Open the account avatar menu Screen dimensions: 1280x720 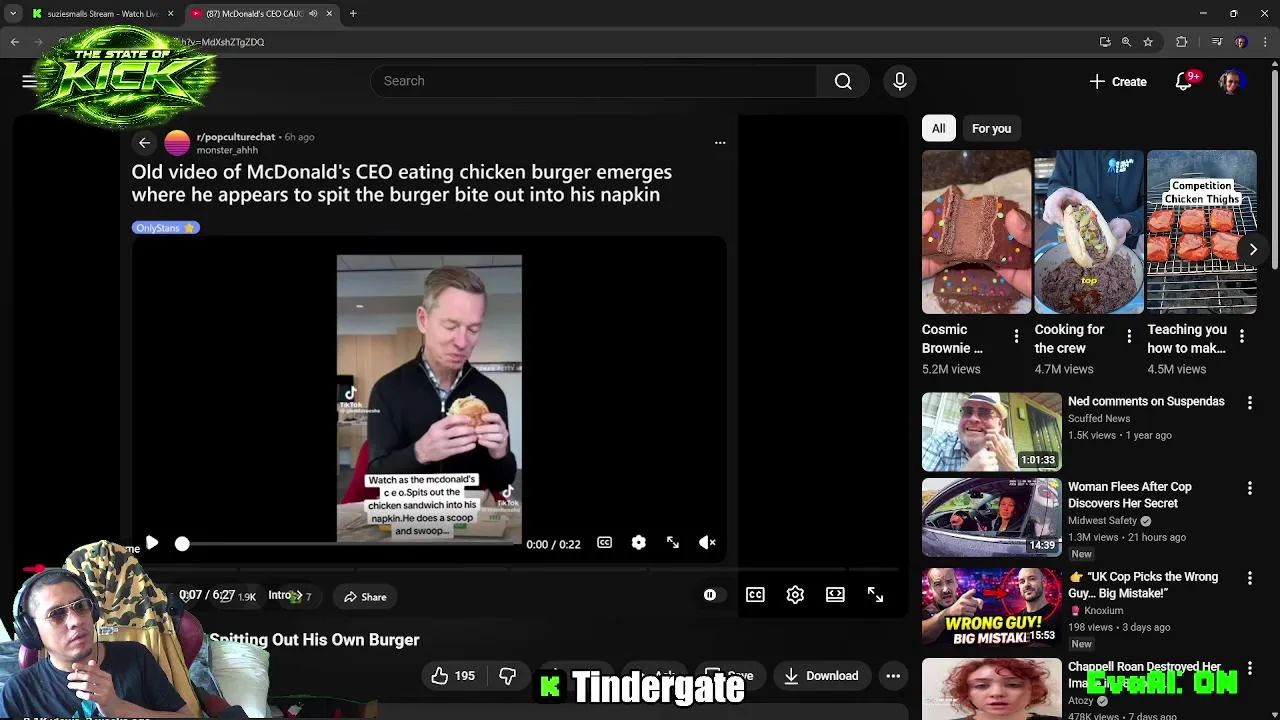[1231, 82]
